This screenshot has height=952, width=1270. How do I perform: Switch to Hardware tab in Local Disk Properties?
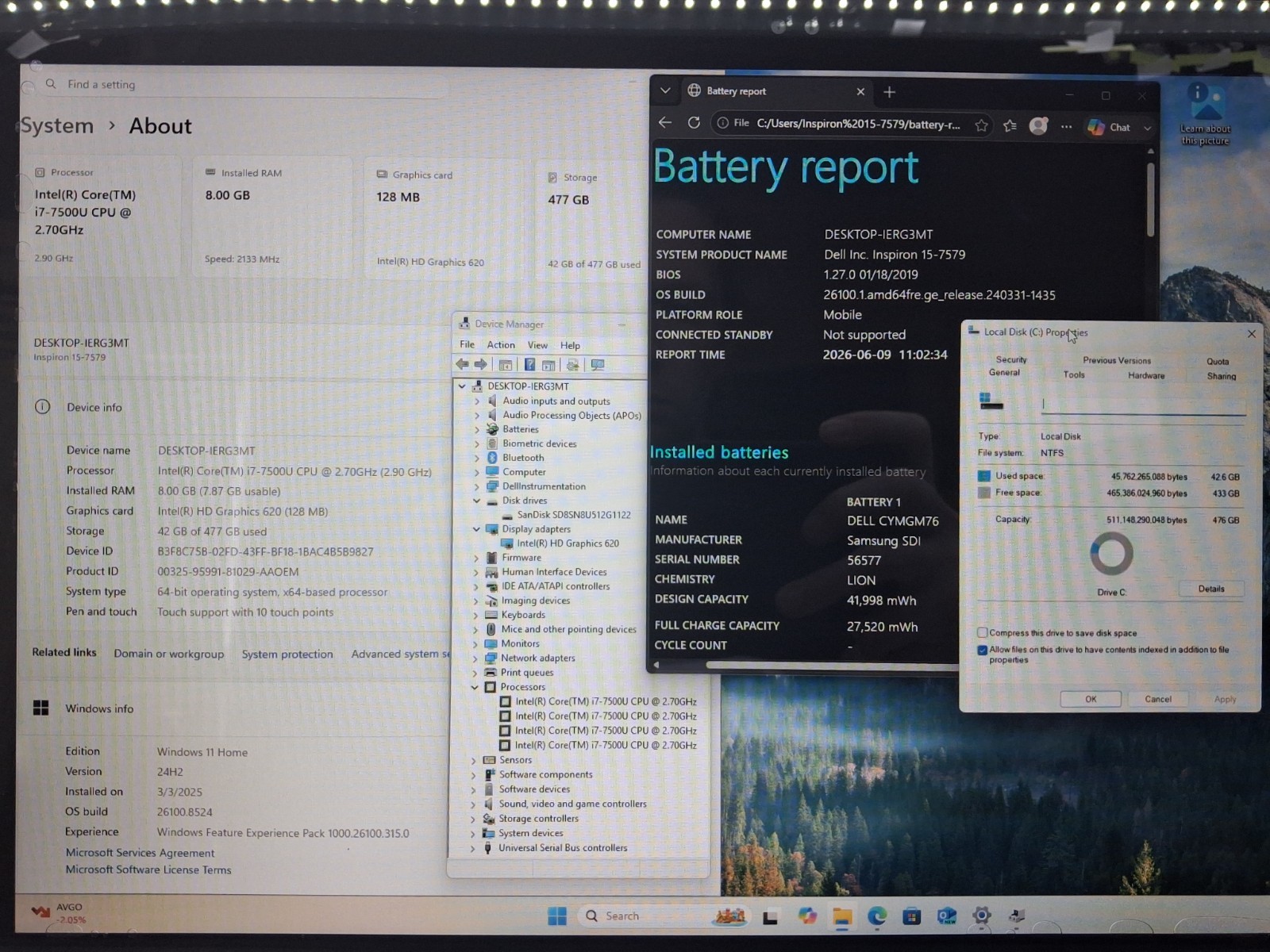tap(1146, 376)
